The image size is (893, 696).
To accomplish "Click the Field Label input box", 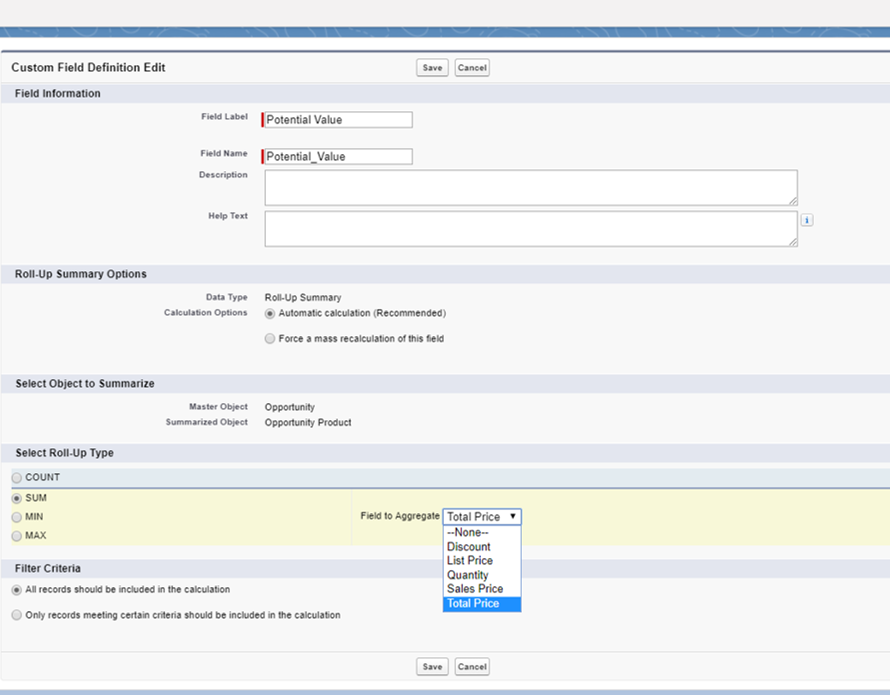I will (x=338, y=120).
